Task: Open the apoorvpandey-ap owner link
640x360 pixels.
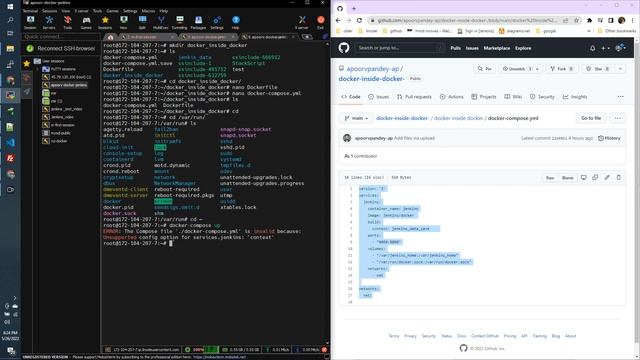Action: click(373, 69)
